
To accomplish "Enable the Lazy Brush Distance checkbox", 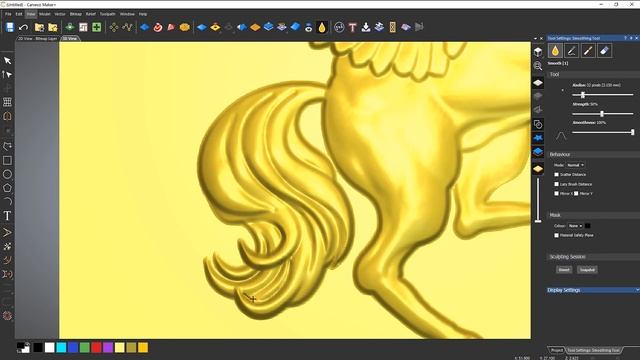I will 556,184.
